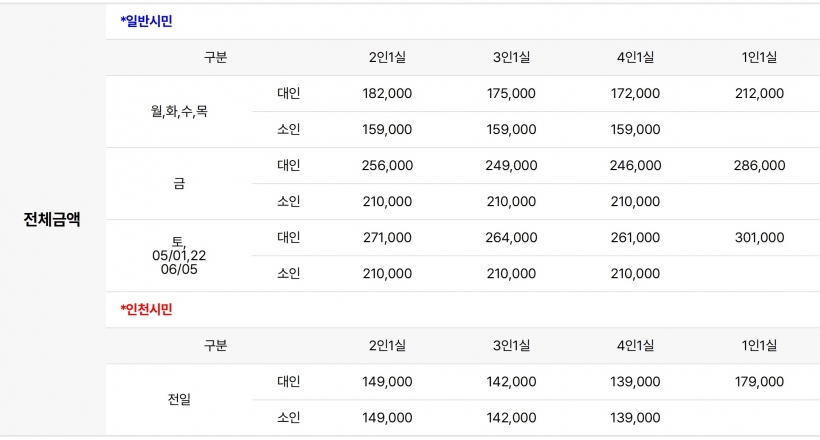
Task: Select the 264,000 price cell
Action: pos(511,238)
